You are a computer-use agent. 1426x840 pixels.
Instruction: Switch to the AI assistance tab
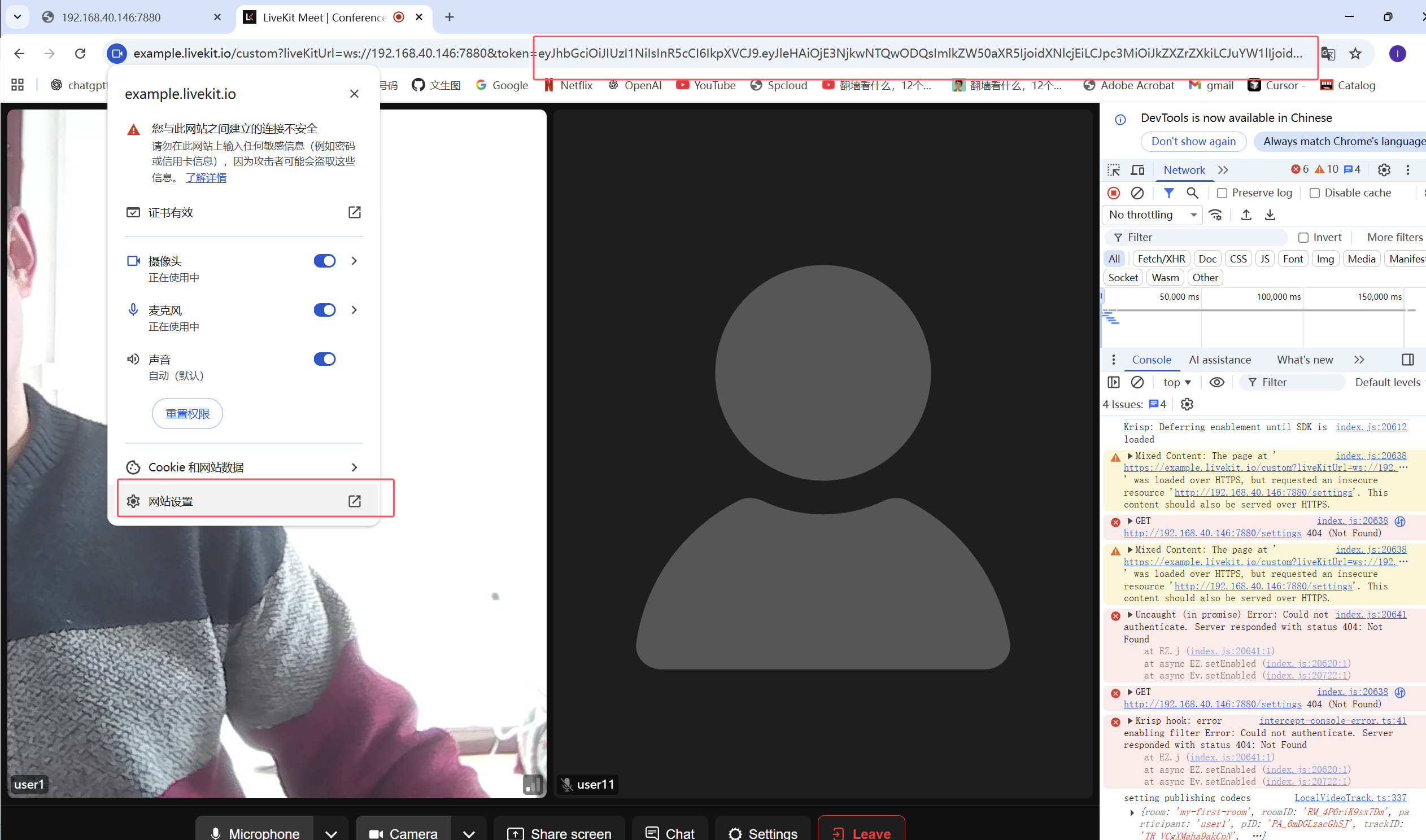point(1219,360)
